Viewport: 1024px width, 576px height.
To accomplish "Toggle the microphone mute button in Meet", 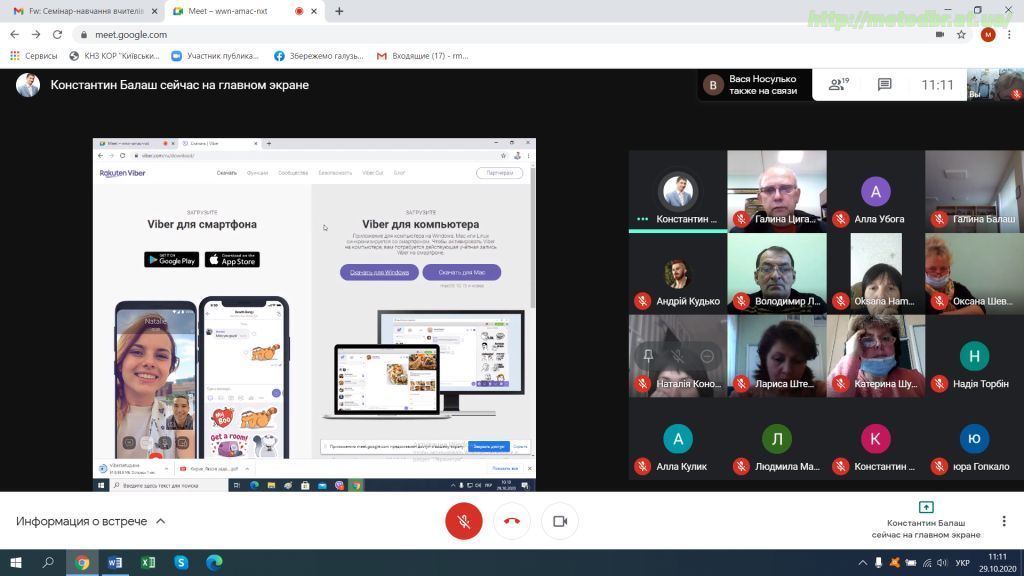I will [x=464, y=521].
